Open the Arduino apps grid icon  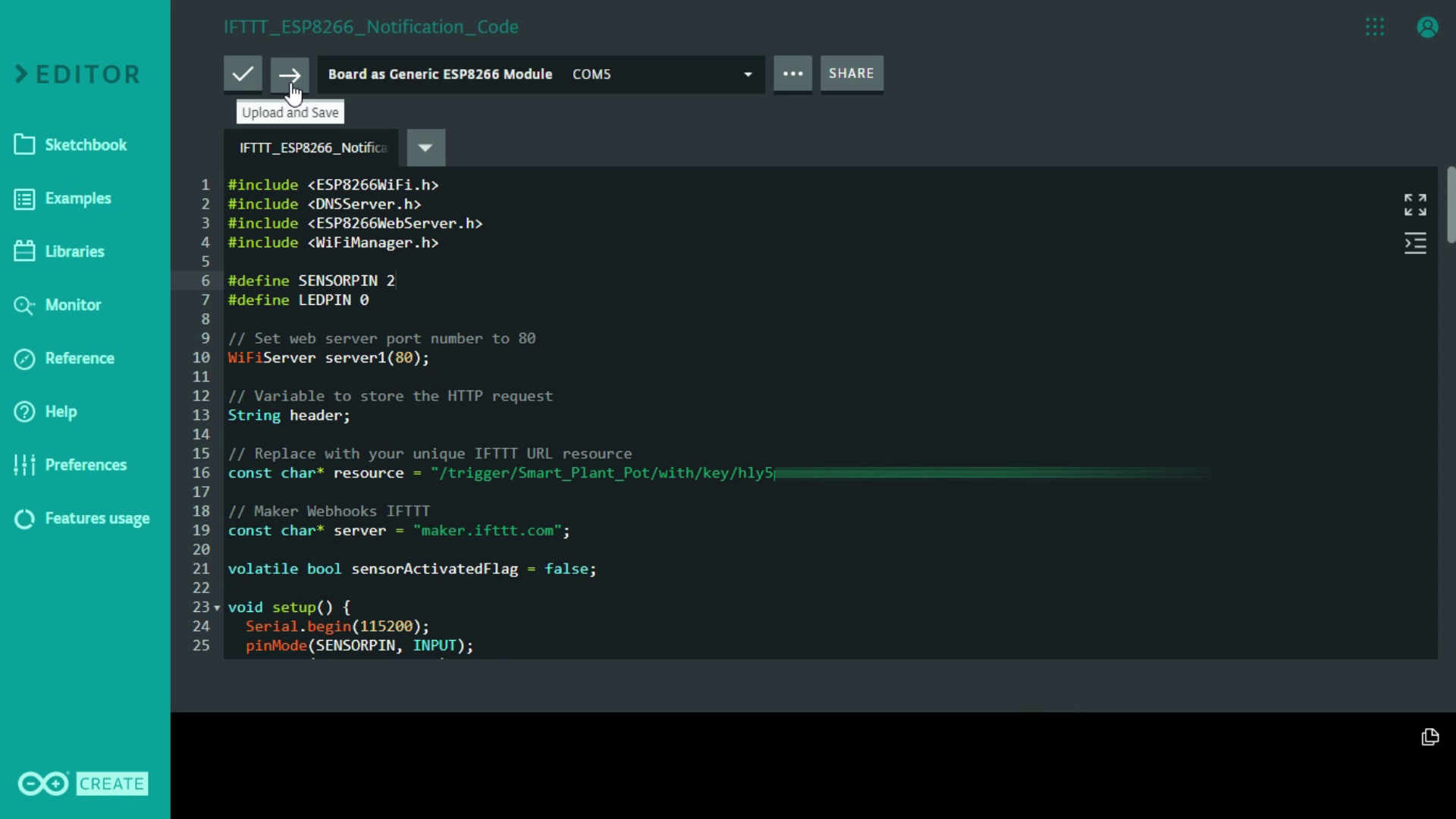click(x=1375, y=27)
